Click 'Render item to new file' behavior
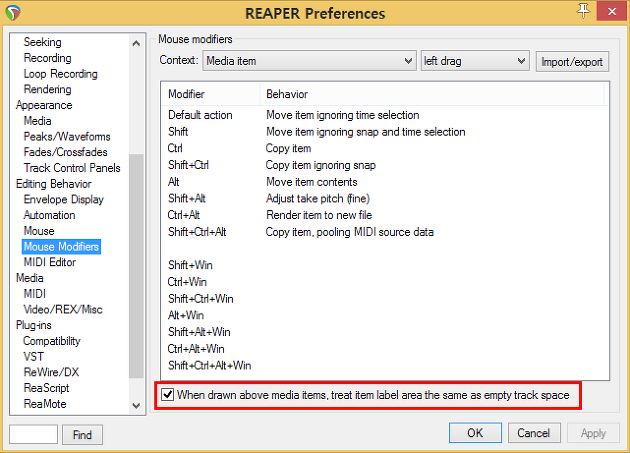 (x=319, y=215)
